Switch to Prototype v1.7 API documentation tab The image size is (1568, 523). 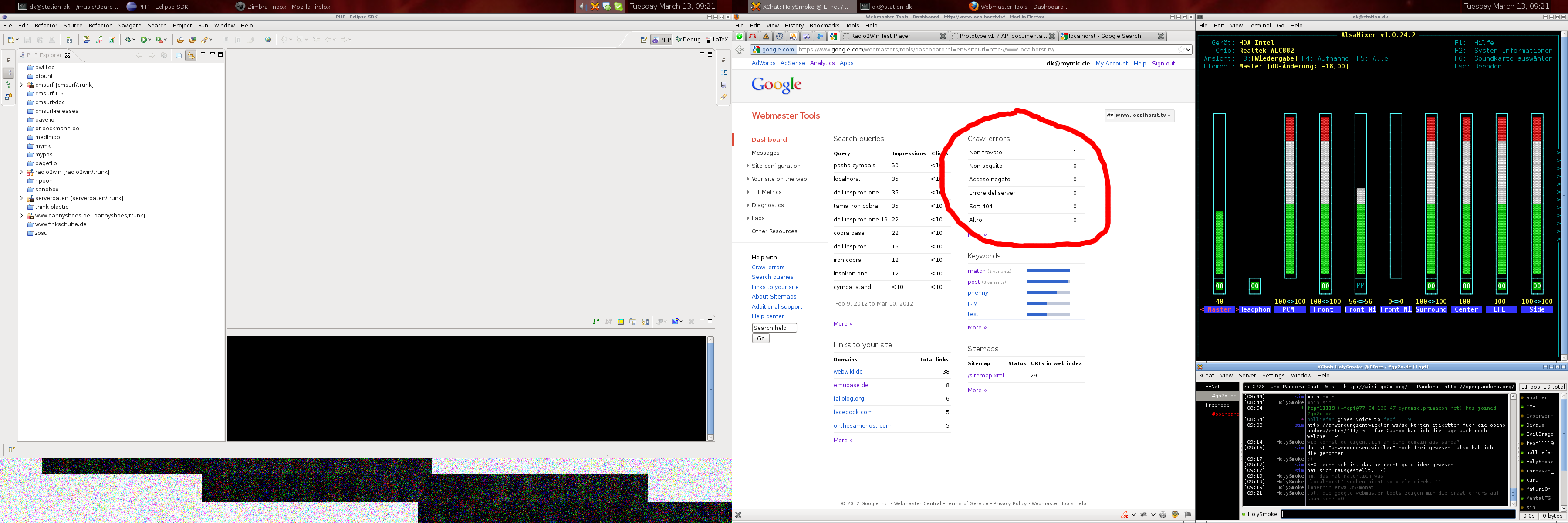[1004, 36]
